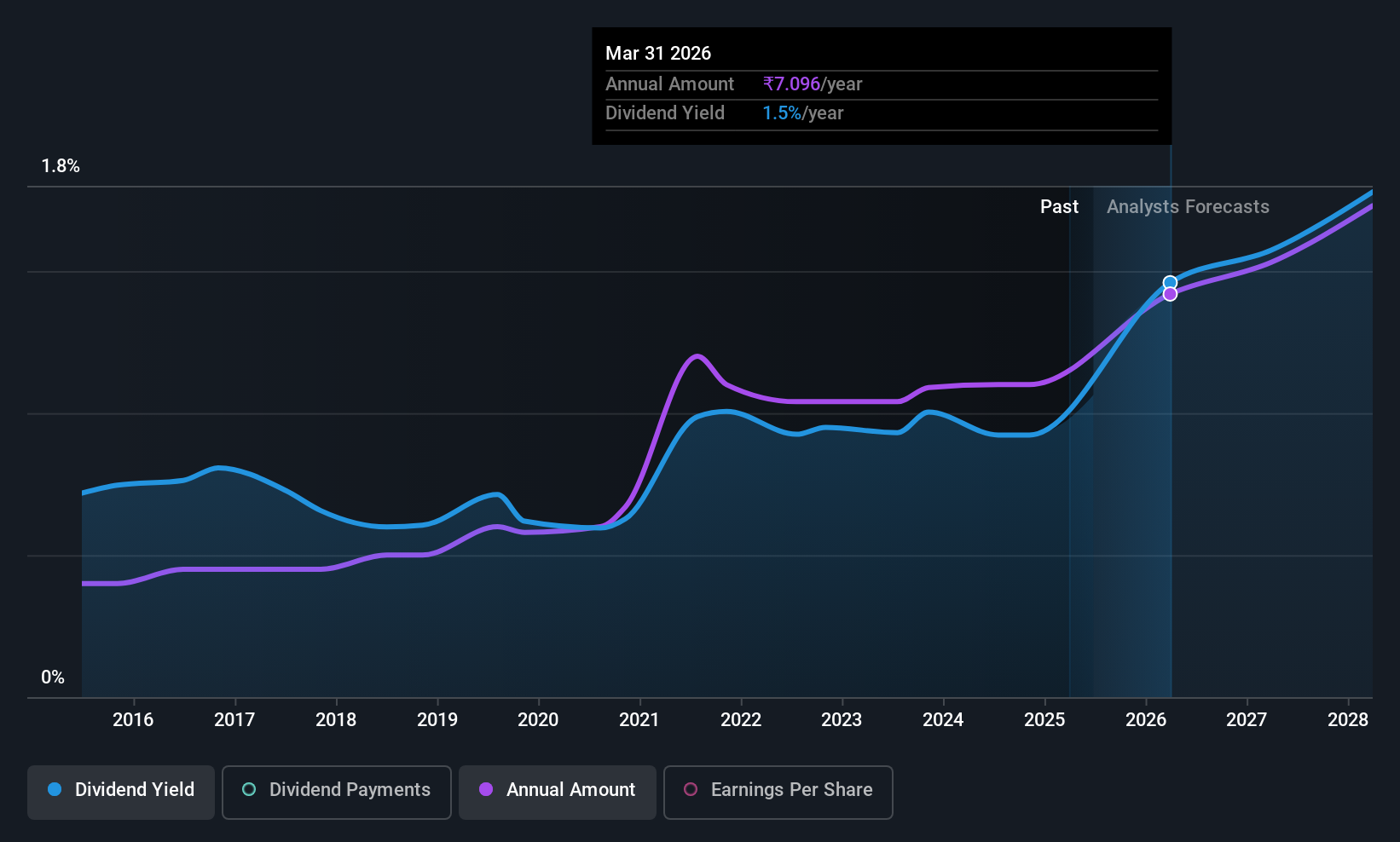Select the purple Annual Amount data point marker
Viewport: 1400px width, 842px height.
point(1170,294)
